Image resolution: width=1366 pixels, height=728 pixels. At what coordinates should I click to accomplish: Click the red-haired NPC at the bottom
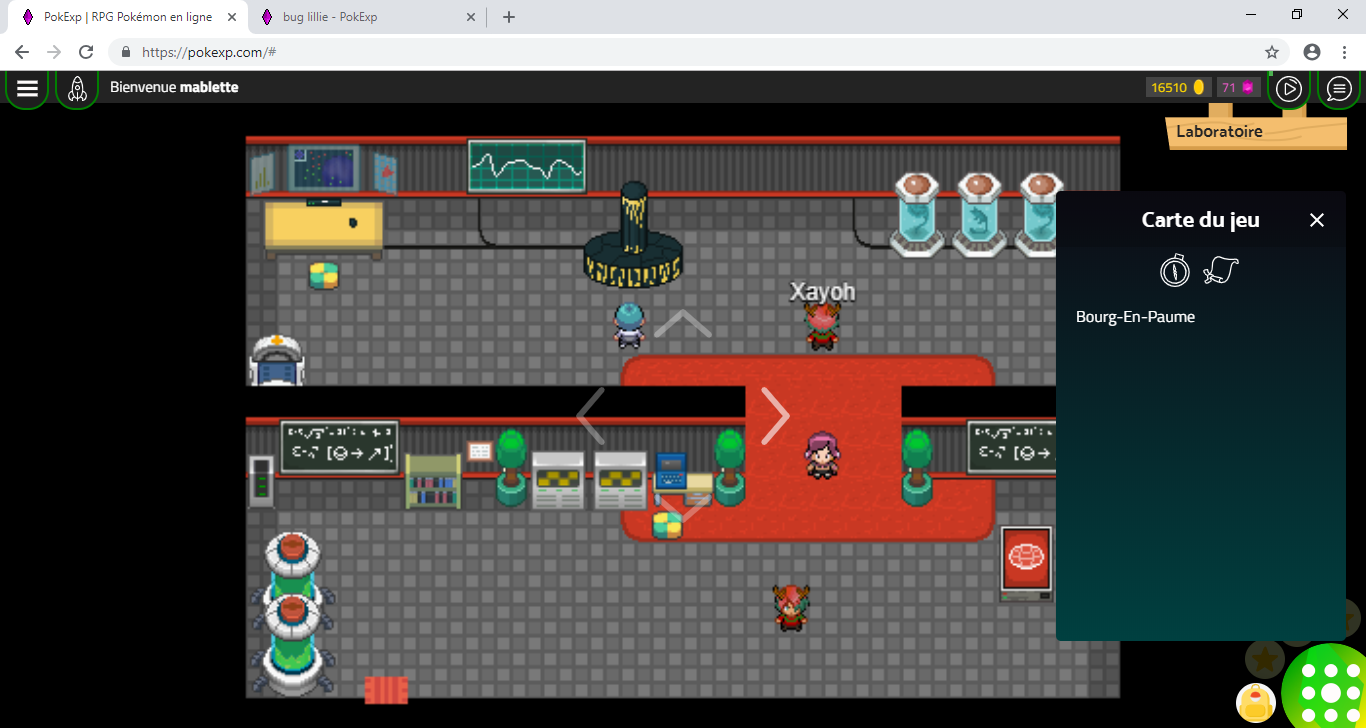point(791,608)
